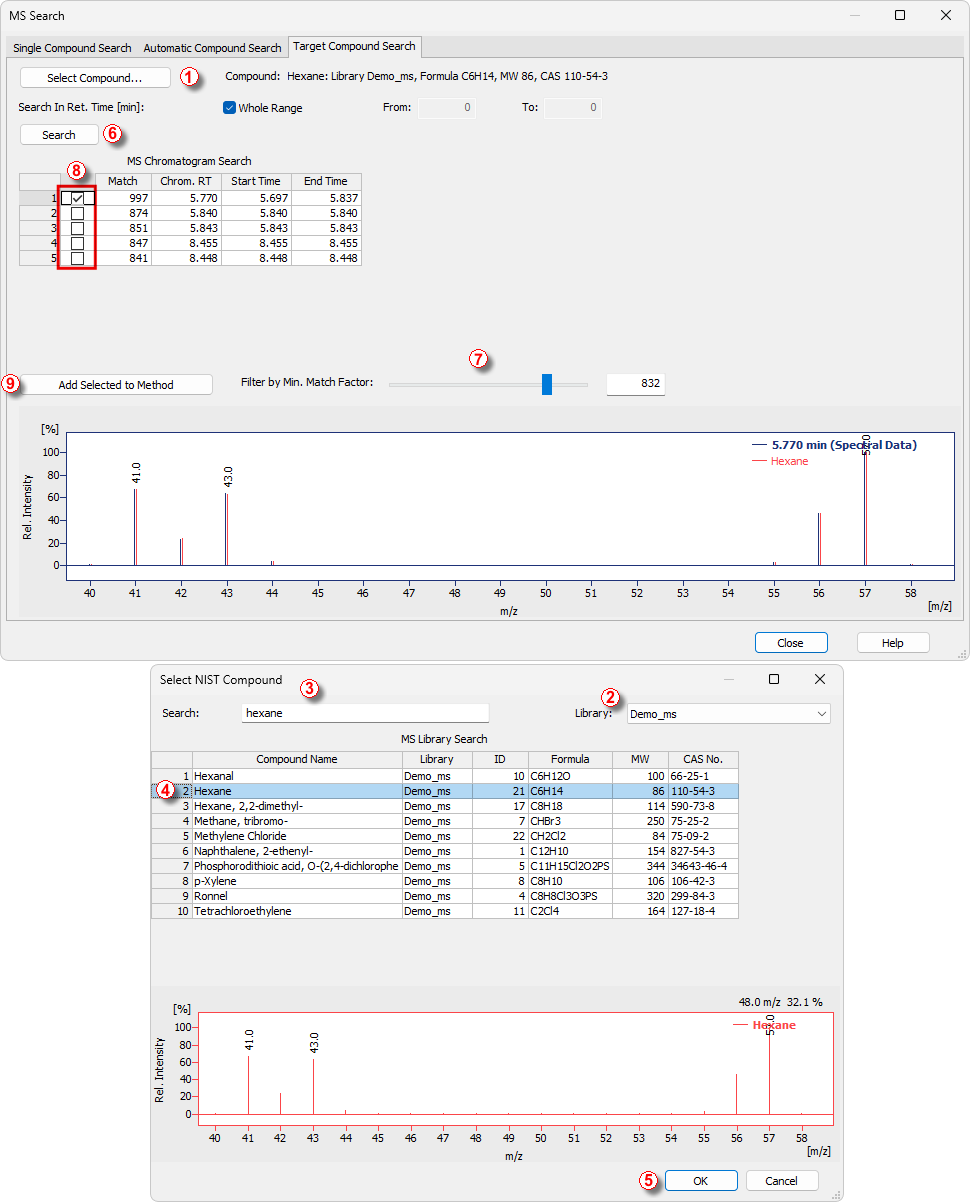Open the Automatic Compound Search tab

point(212,48)
